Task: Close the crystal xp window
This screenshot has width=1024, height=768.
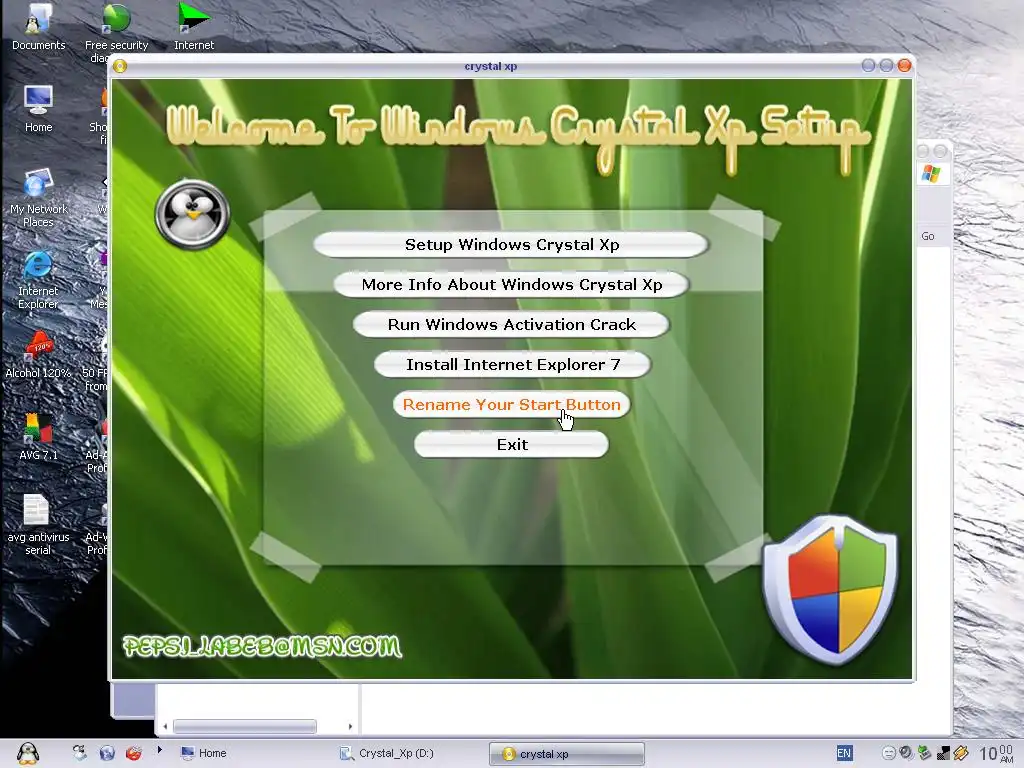Action: pos(904,65)
